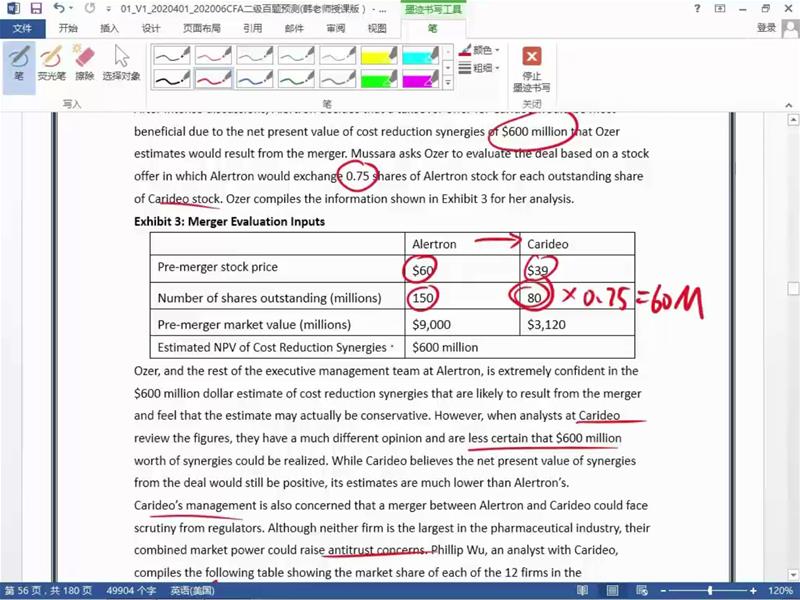This screenshot has height=600, width=800.
Task: Switch to the 邮件 Mailings tab
Action: 294,28
